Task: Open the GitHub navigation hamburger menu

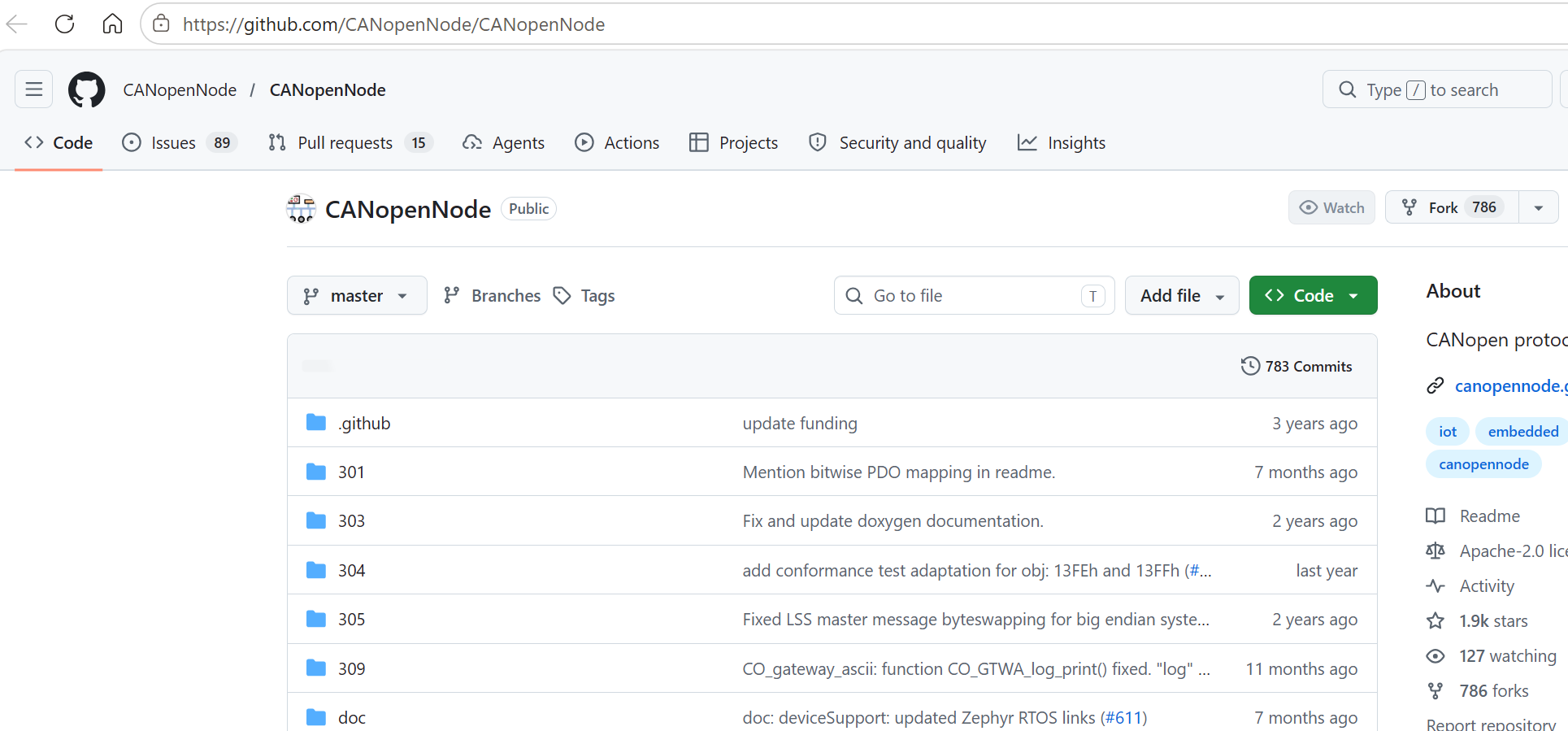Action: click(x=34, y=89)
